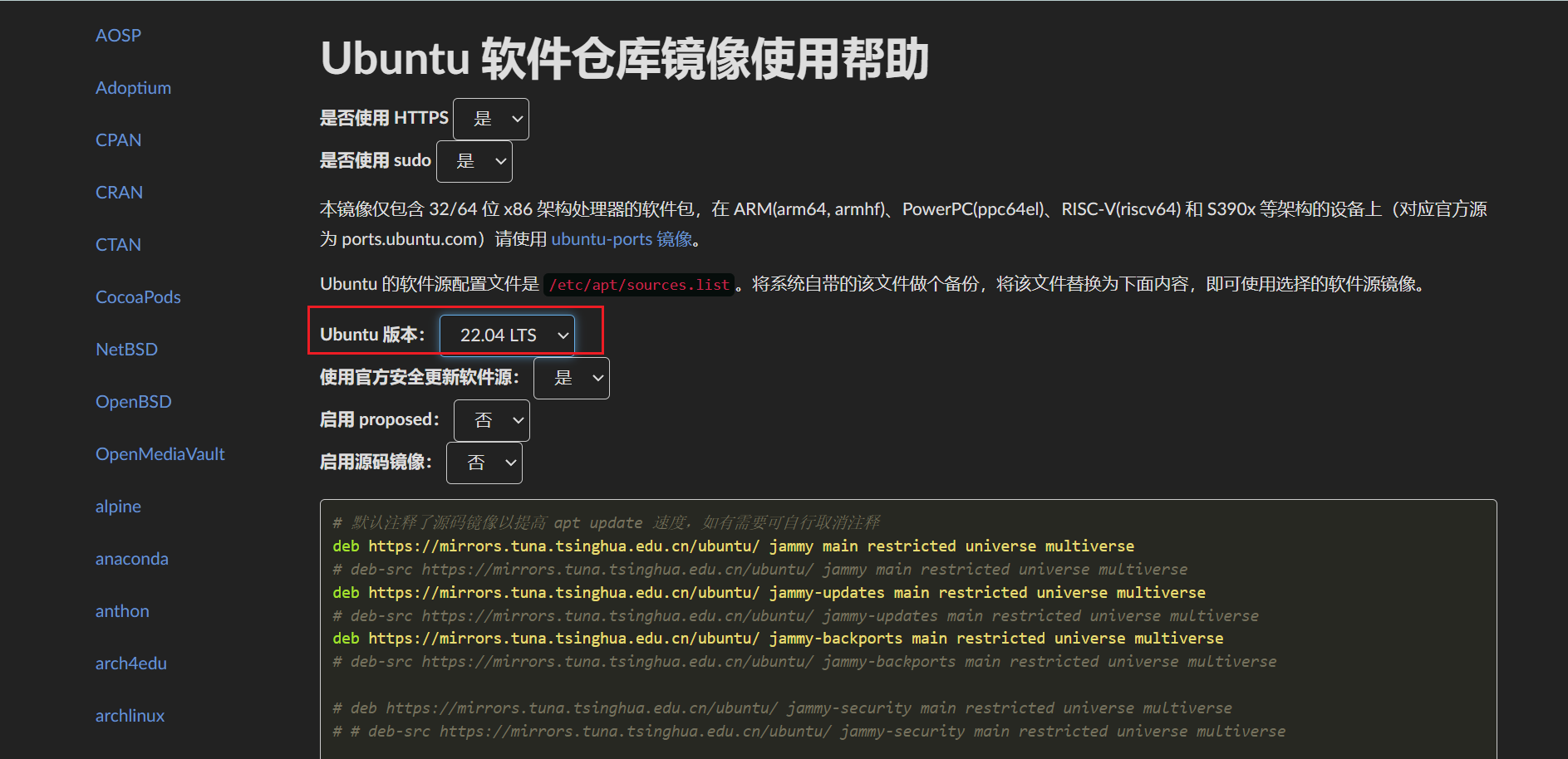The height and width of the screenshot is (759, 1568).
Task: Go to the OpenMediaVault help page
Action: click(x=160, y=454)
